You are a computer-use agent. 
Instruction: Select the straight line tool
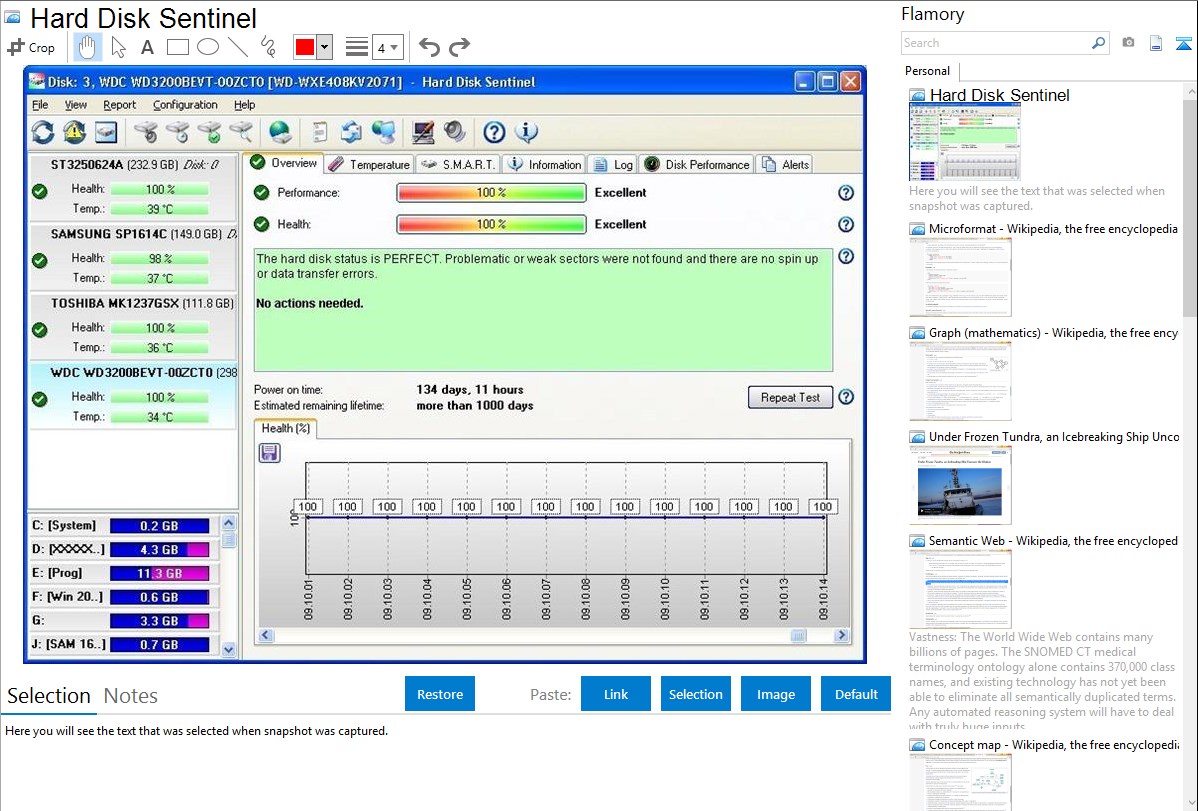238,47
